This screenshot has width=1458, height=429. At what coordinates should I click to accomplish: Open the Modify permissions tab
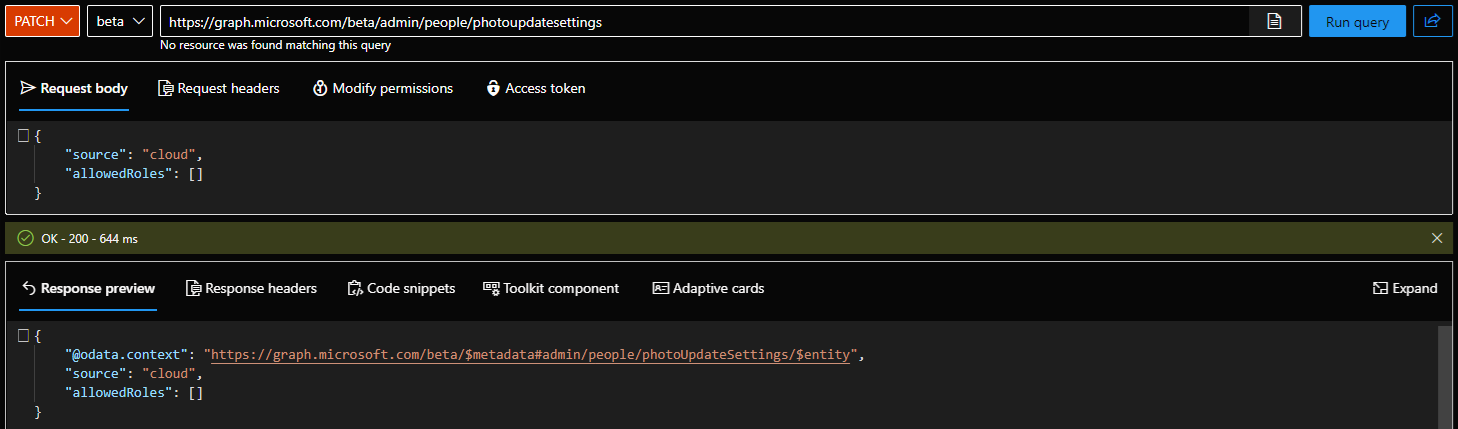pyautogui.click(x=382, y=88)
